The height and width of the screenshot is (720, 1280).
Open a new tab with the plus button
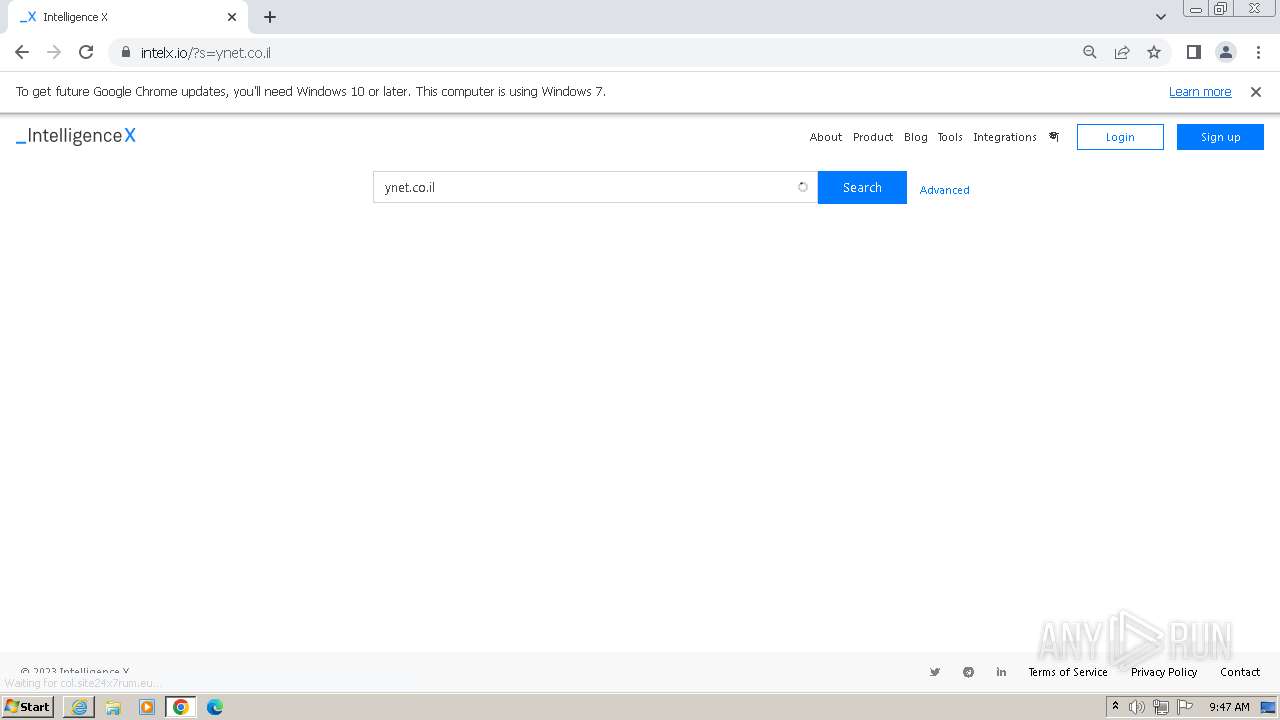[x=270, y=17]
